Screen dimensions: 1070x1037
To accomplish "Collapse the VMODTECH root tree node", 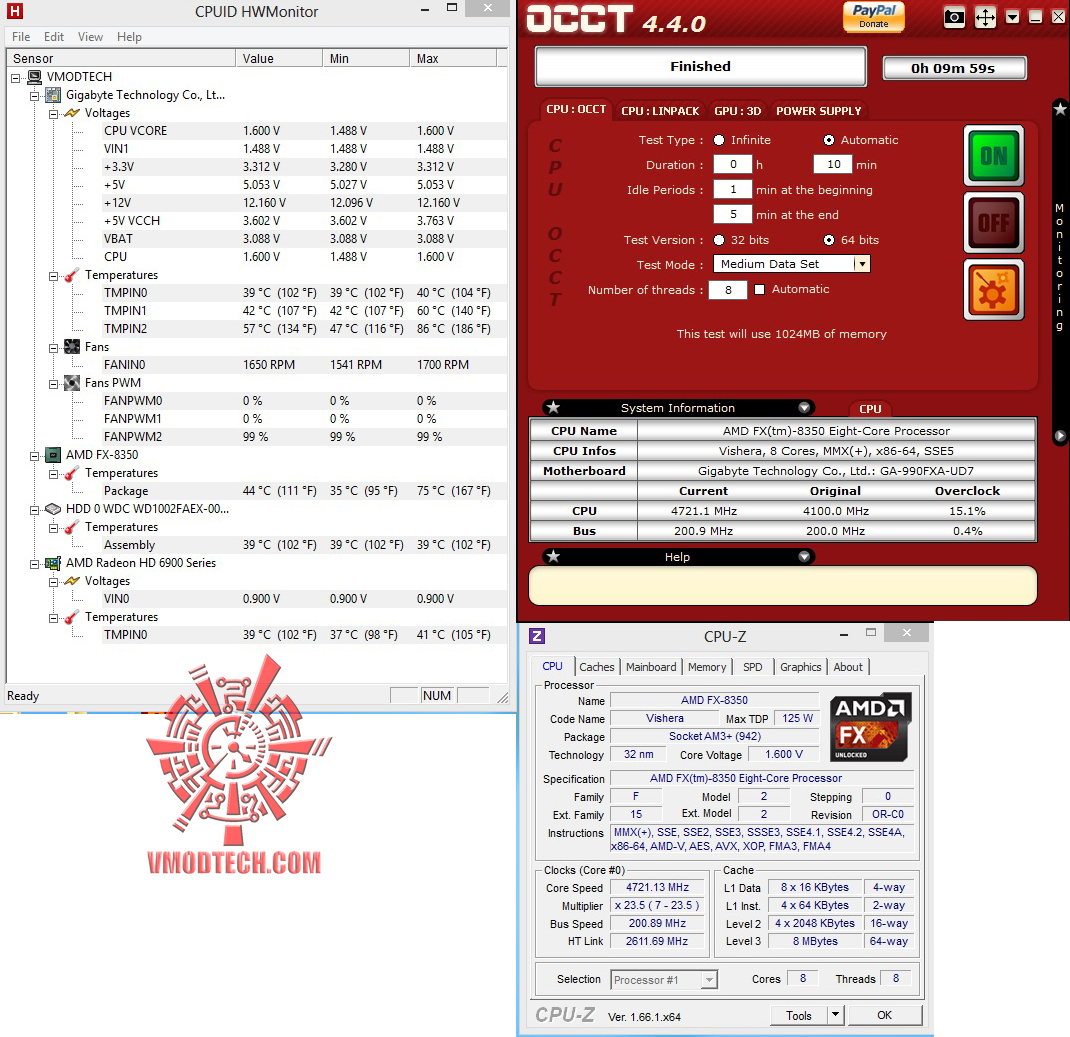I will pos(16,78).
